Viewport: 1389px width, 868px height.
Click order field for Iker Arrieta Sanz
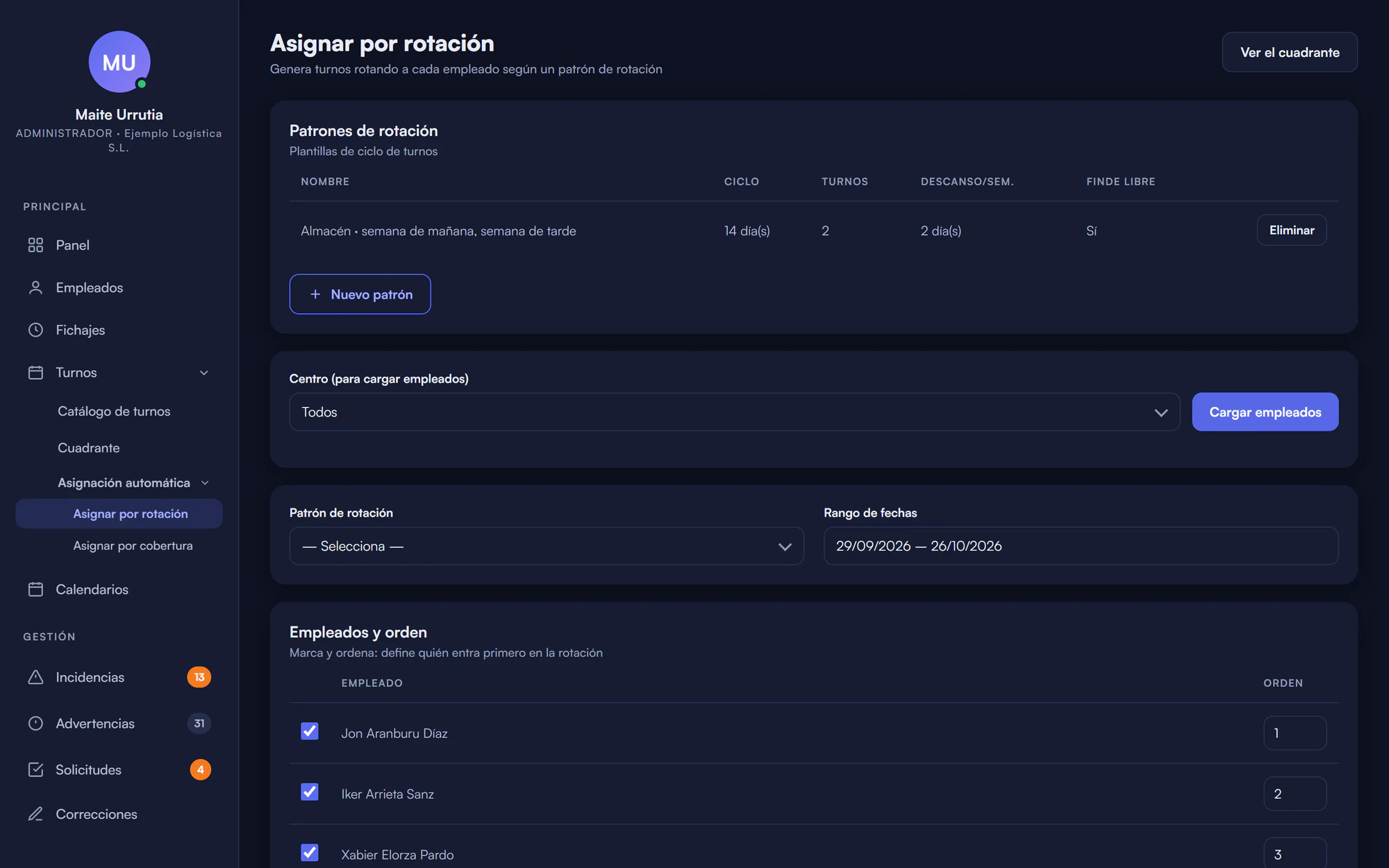(x=1295, y=794)
